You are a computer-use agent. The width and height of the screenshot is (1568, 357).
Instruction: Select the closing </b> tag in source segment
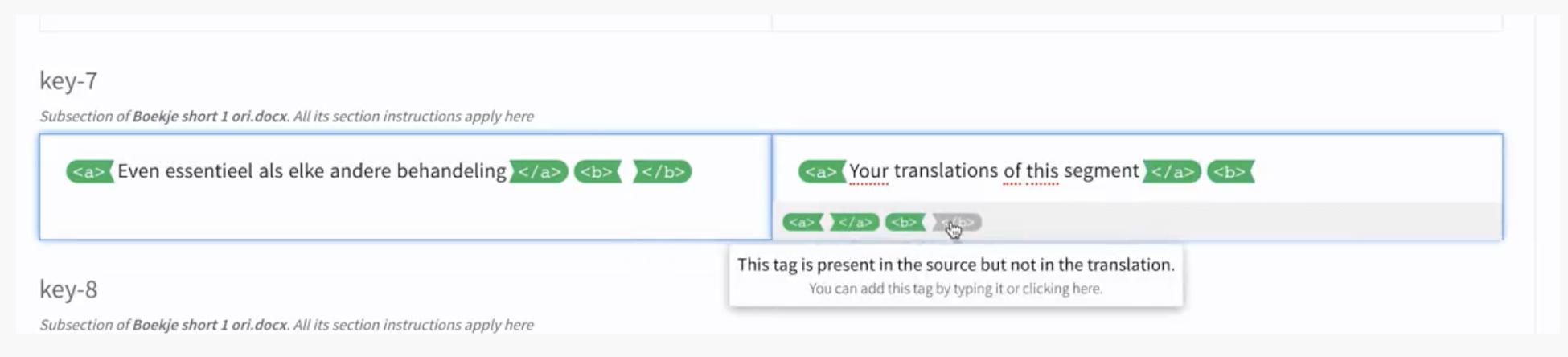(x=663, y=171)
